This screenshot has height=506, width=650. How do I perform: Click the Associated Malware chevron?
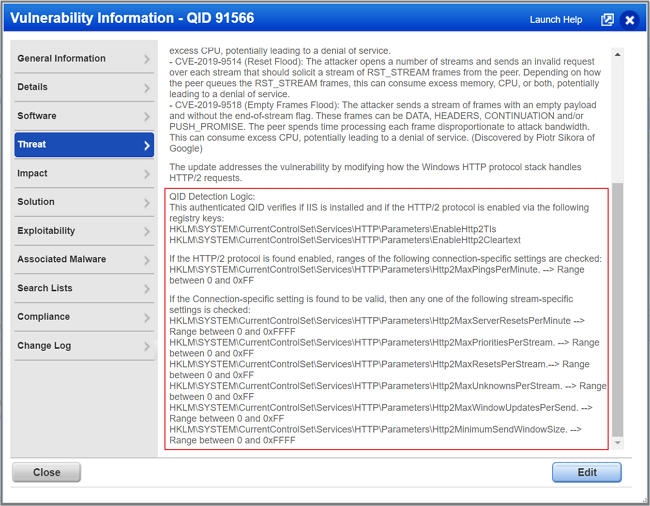(147, 260)
